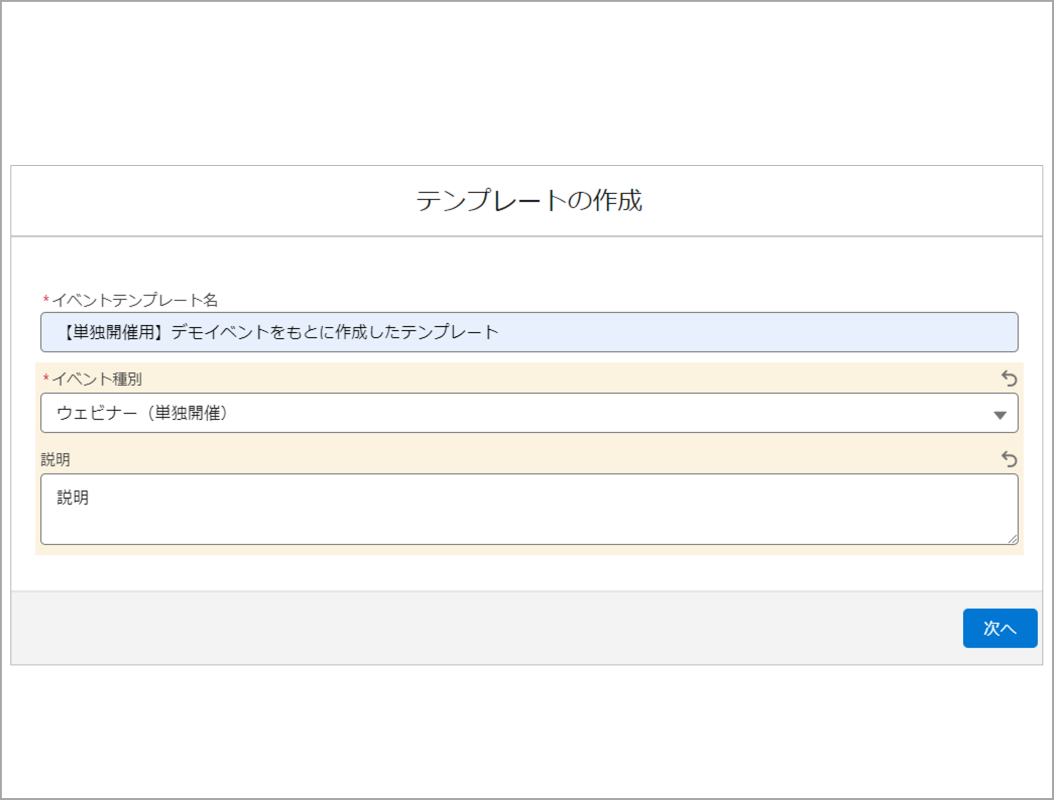
Task: Grab the 説明 textarea resize handle
Action: coord(1012,539)
